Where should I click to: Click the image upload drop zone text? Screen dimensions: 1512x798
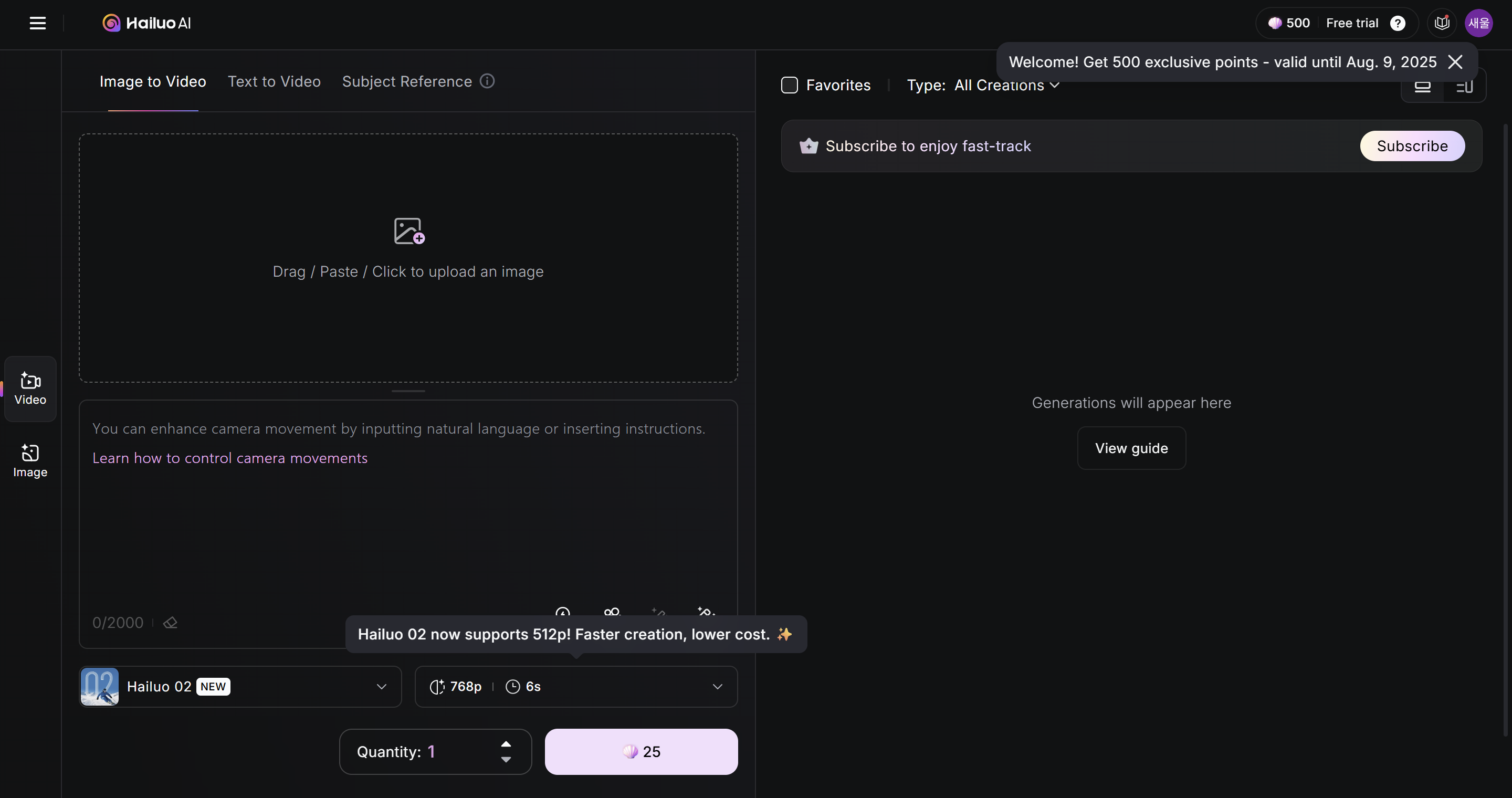coord(408,271)
